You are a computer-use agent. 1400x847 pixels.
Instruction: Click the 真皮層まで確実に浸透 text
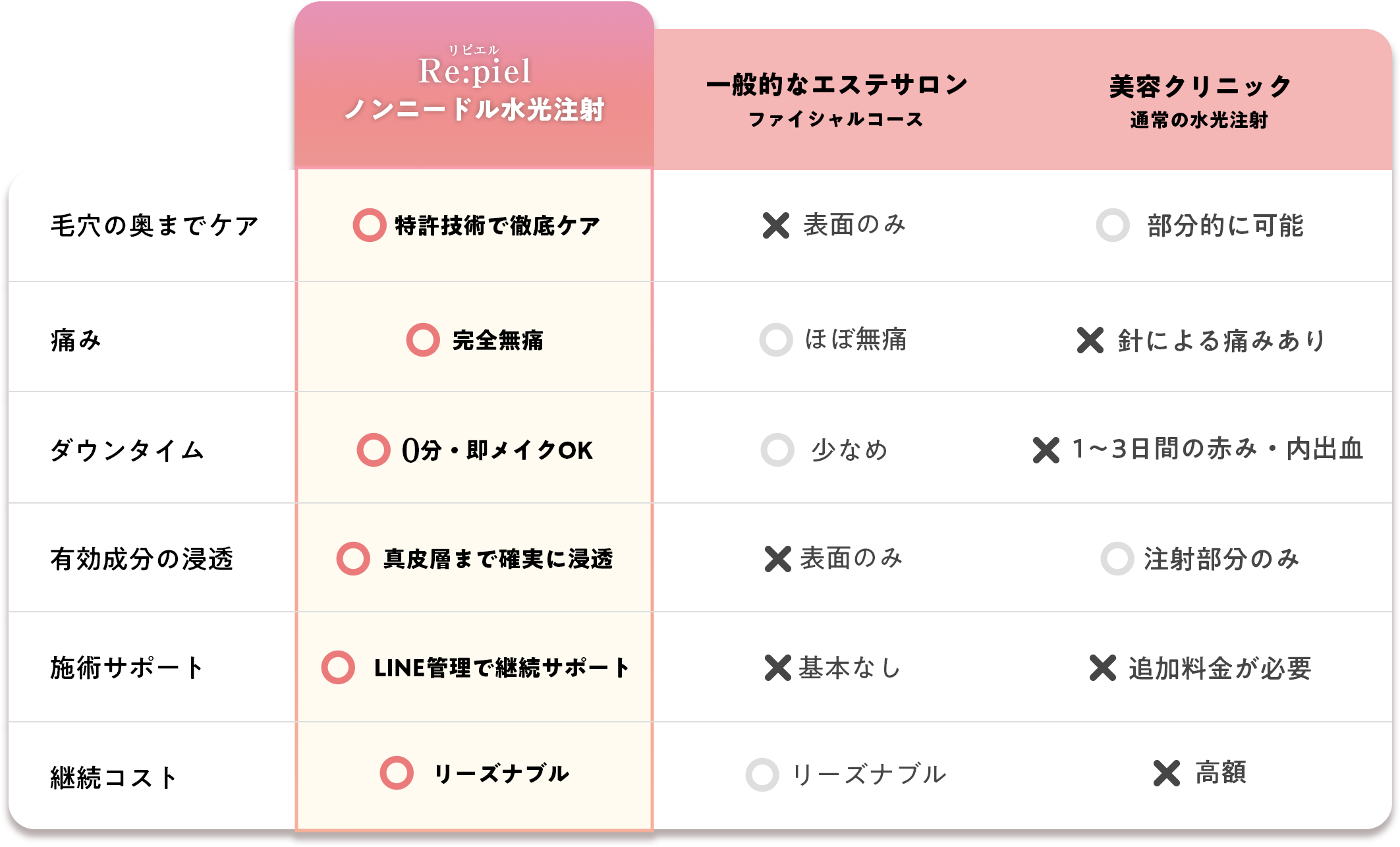coord(498,559)
